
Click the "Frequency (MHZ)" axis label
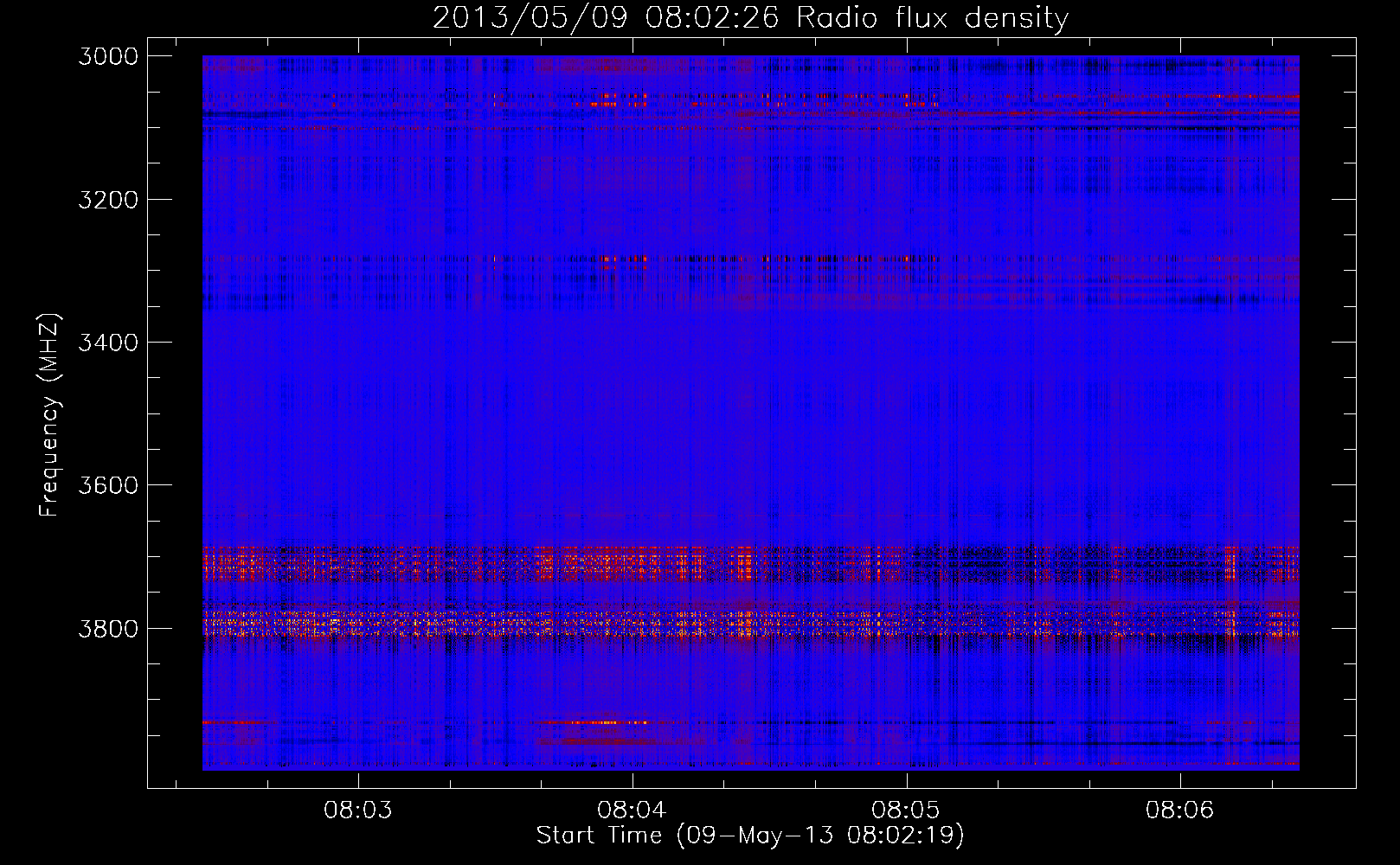pos(49,415)
